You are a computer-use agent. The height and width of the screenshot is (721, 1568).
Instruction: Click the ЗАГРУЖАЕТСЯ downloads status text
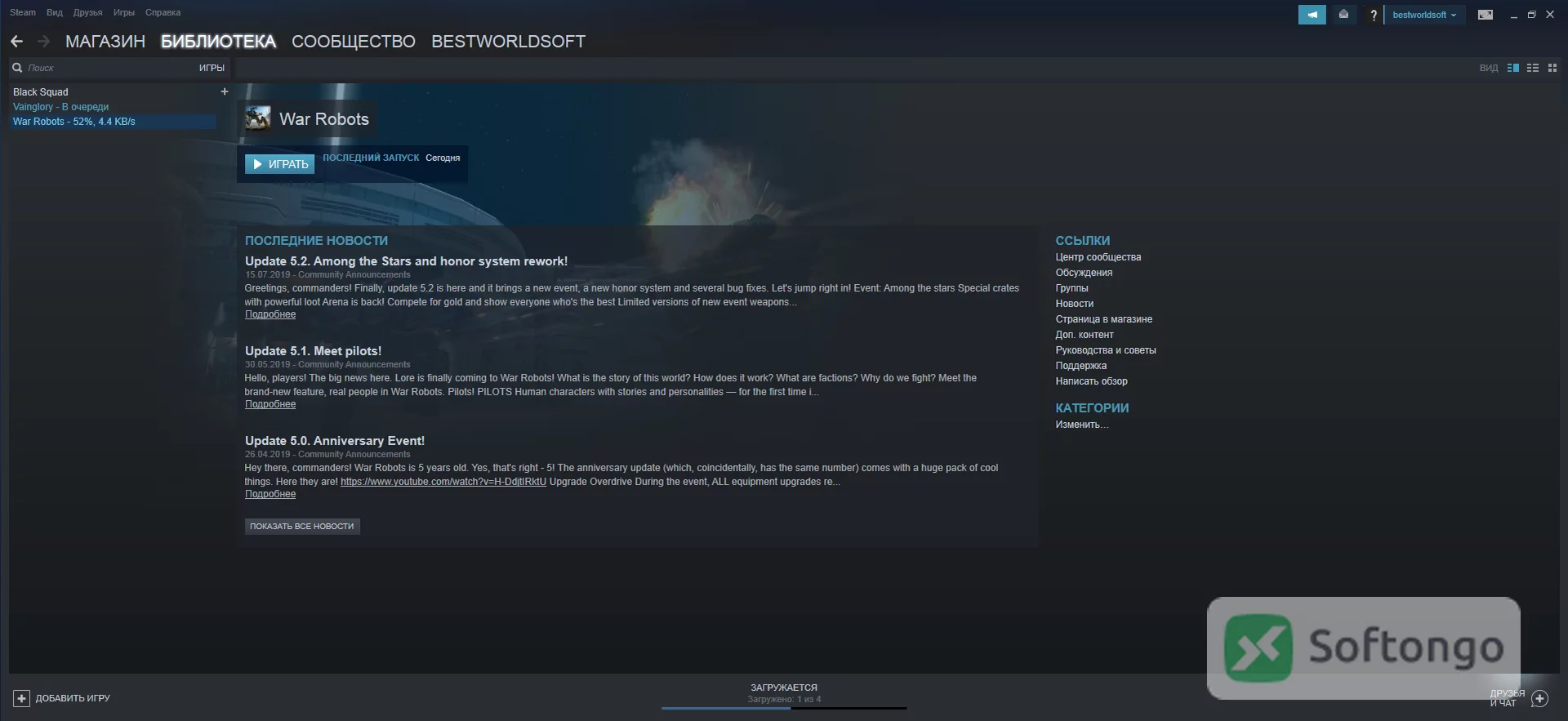tap(784, 688)
